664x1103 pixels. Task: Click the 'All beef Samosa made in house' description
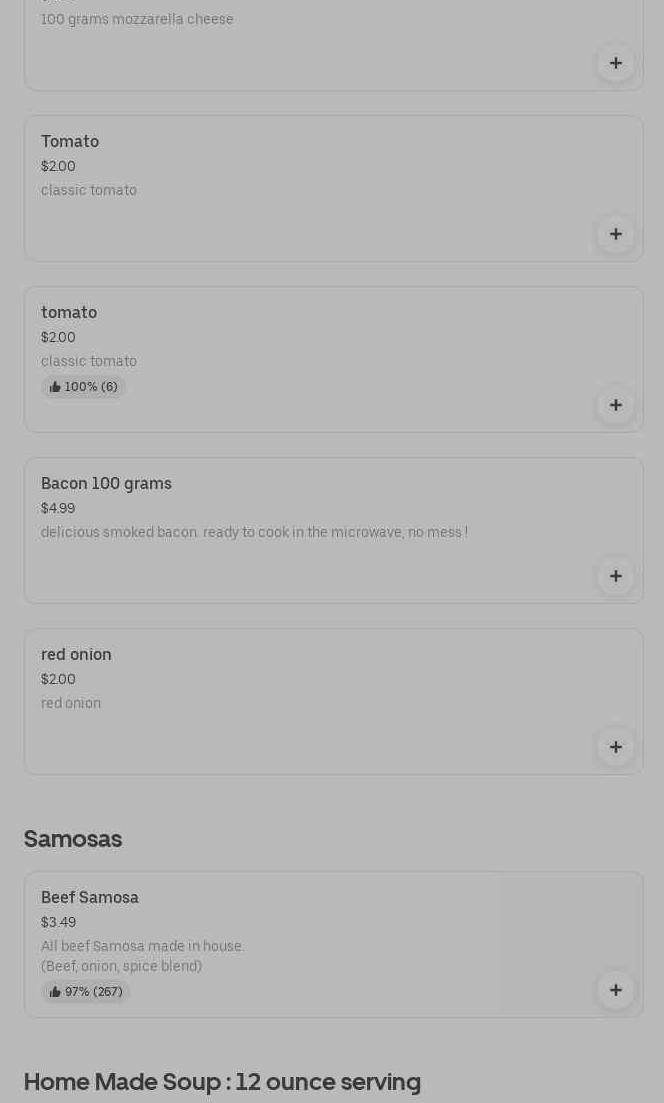[142, 947]
